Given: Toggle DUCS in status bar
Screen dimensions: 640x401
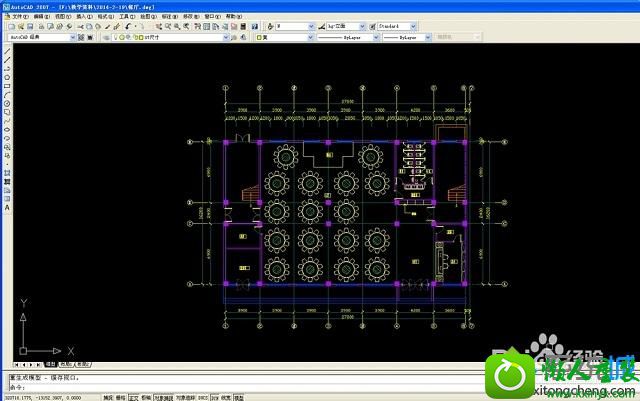Looking at the screenshot, I should [x=203, y=397].
